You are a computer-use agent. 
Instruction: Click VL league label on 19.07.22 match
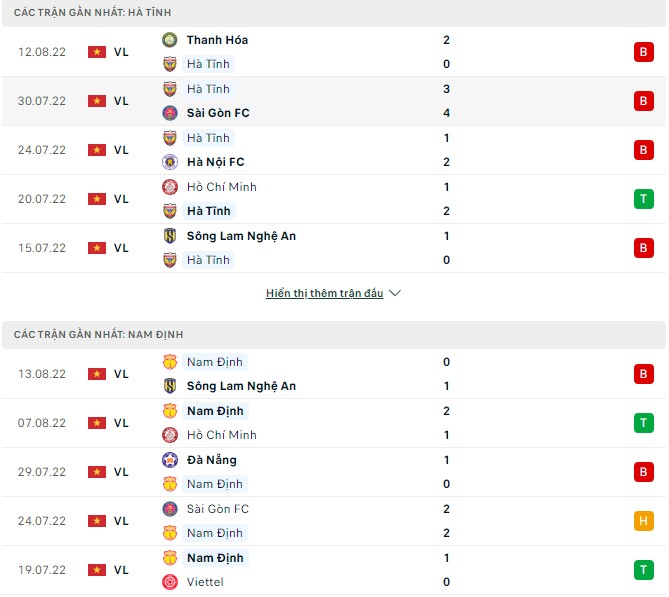click(121, 570)
